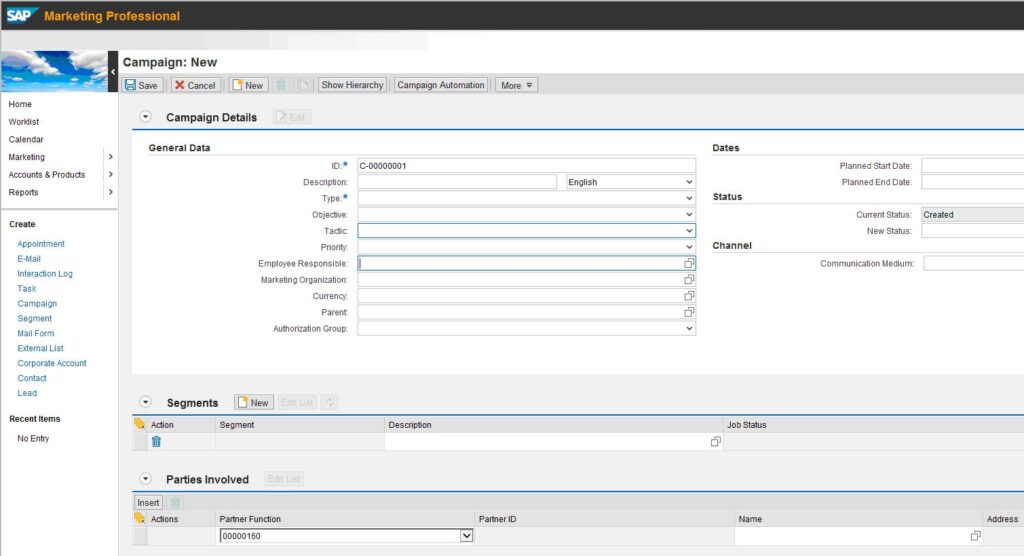The image size is (1024, 556).
Task: Open value help for Employee Responsible
Action: pos(689,263)
